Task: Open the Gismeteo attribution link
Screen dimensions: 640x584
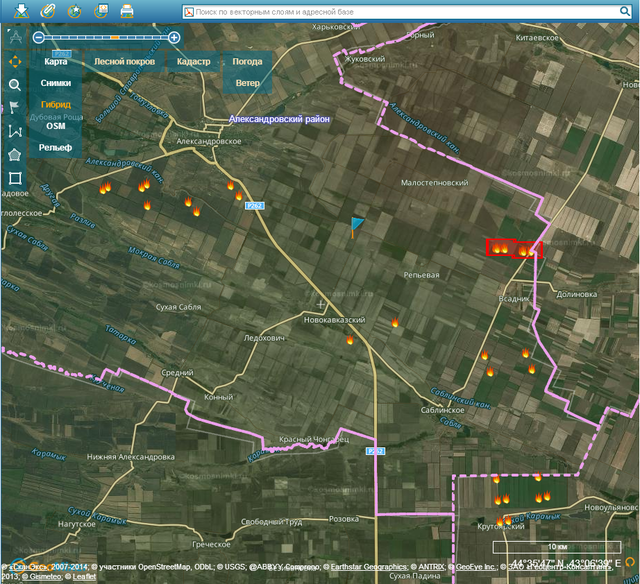Action: 41,576
